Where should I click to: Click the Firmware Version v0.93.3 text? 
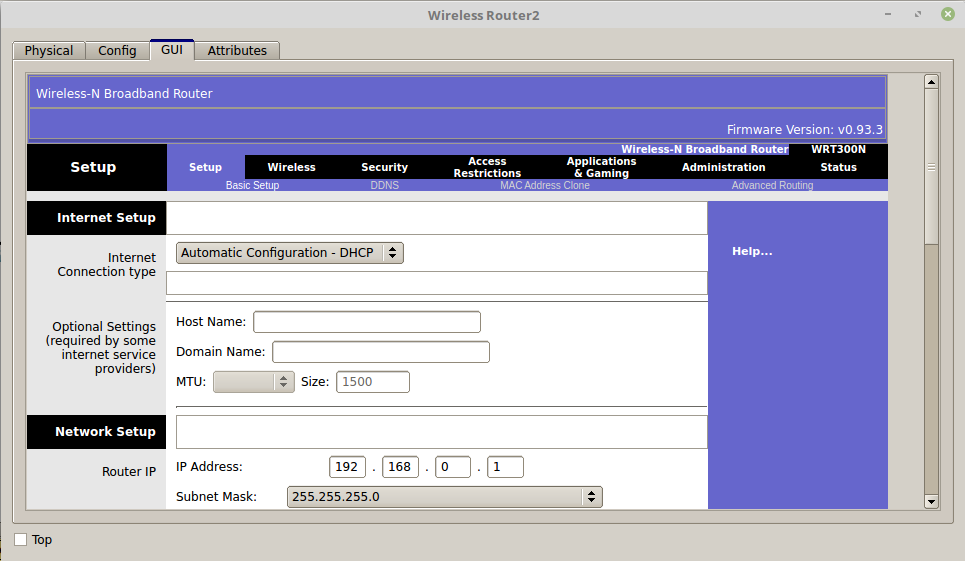804,130
